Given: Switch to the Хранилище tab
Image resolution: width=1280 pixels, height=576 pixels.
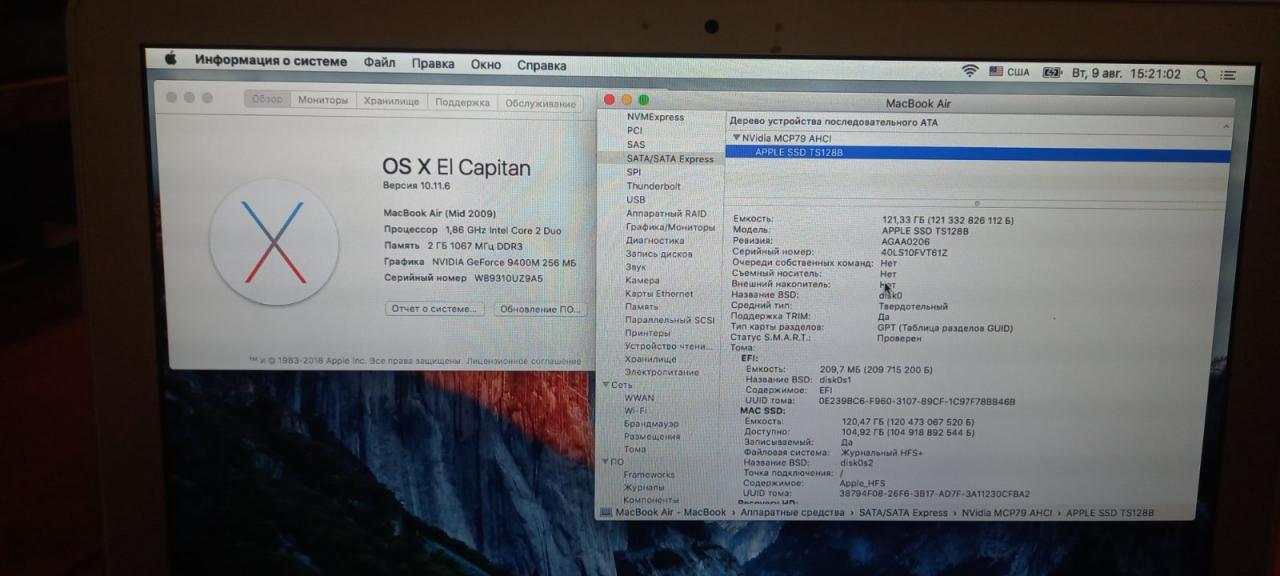Looking at the screenshot, I should pos(391,101).
